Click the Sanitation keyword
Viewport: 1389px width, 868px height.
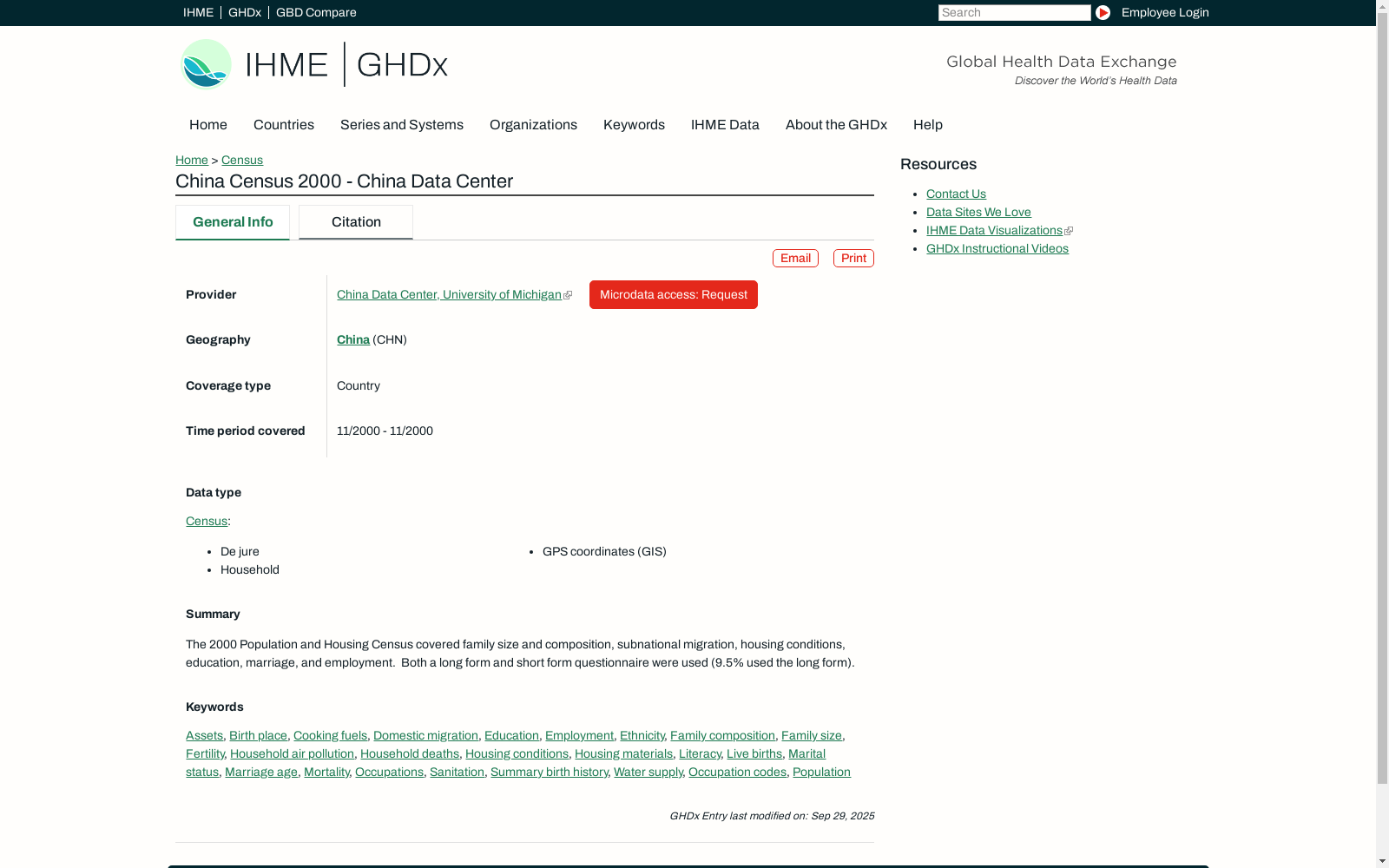coord(457,773)
